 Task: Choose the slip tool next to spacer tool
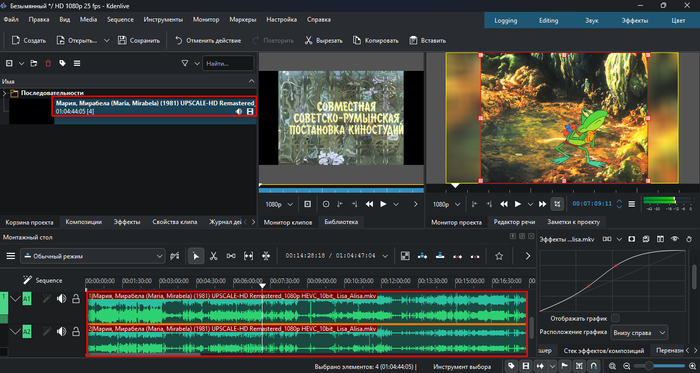coord(248,256)
